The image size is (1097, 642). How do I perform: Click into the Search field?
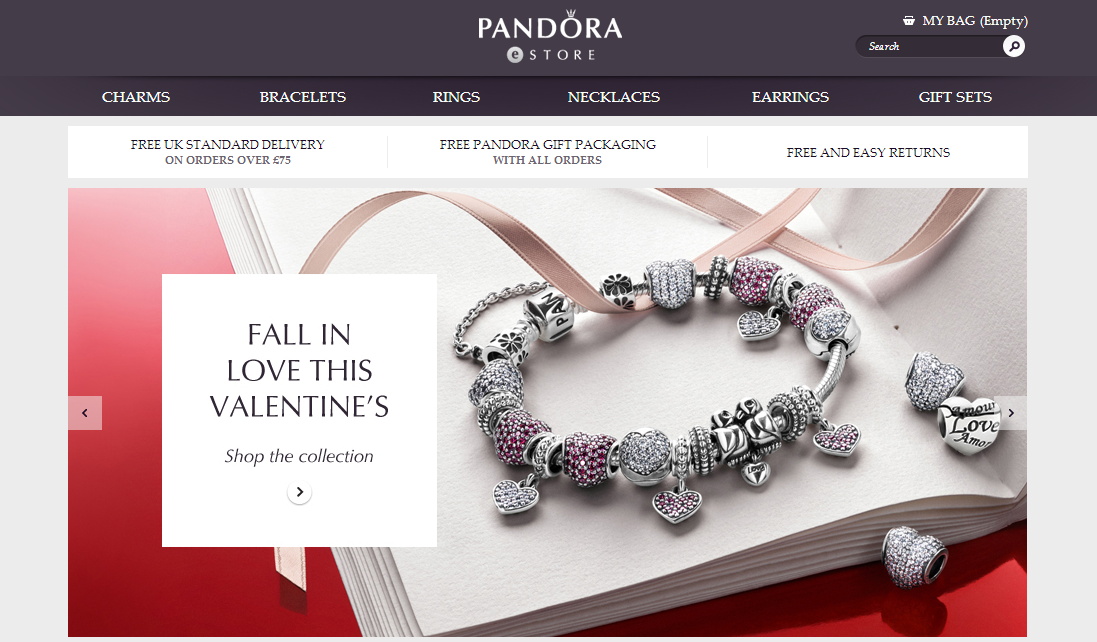pos(930,46)
